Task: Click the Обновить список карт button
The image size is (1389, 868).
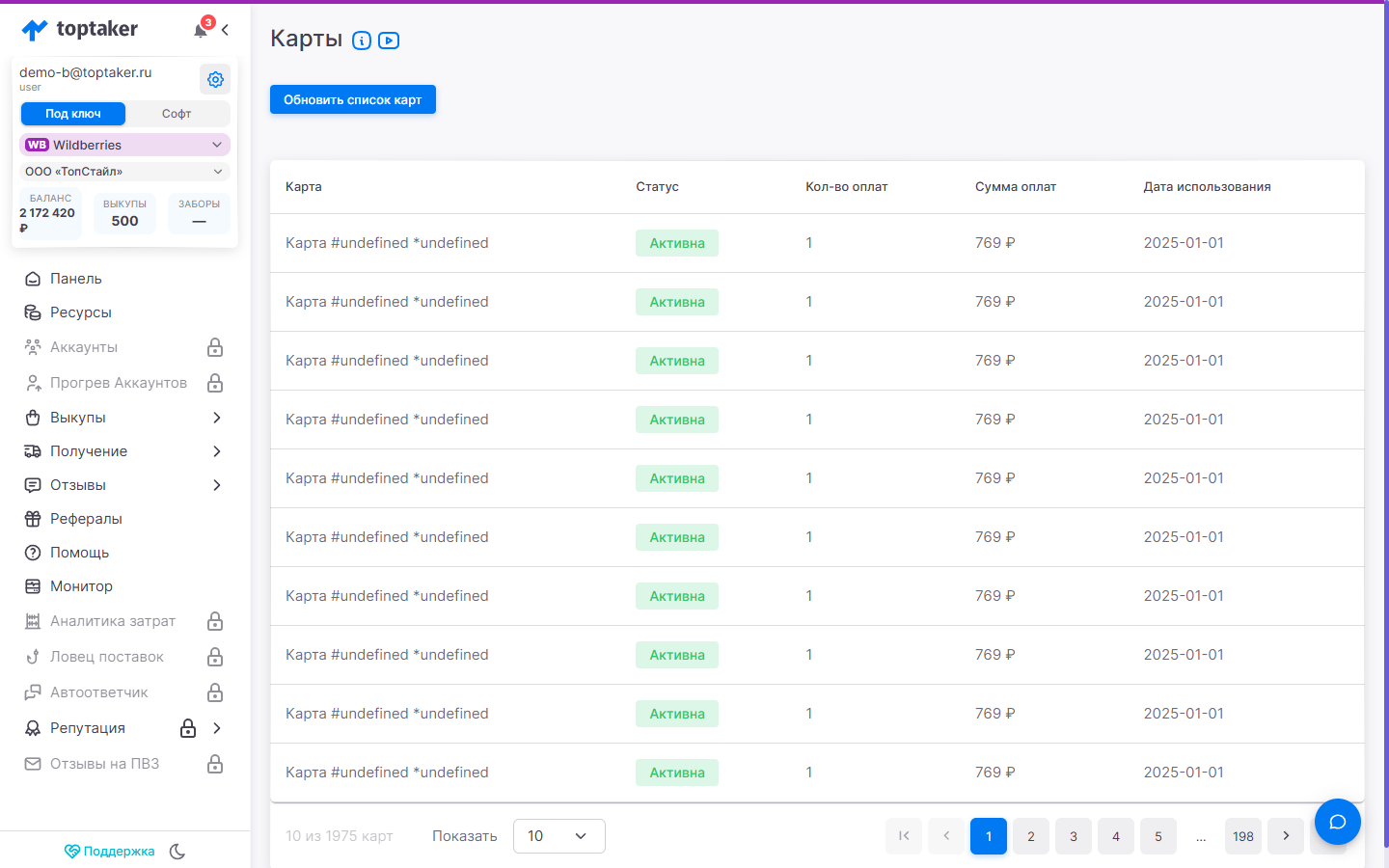Action: pos(353,99)
